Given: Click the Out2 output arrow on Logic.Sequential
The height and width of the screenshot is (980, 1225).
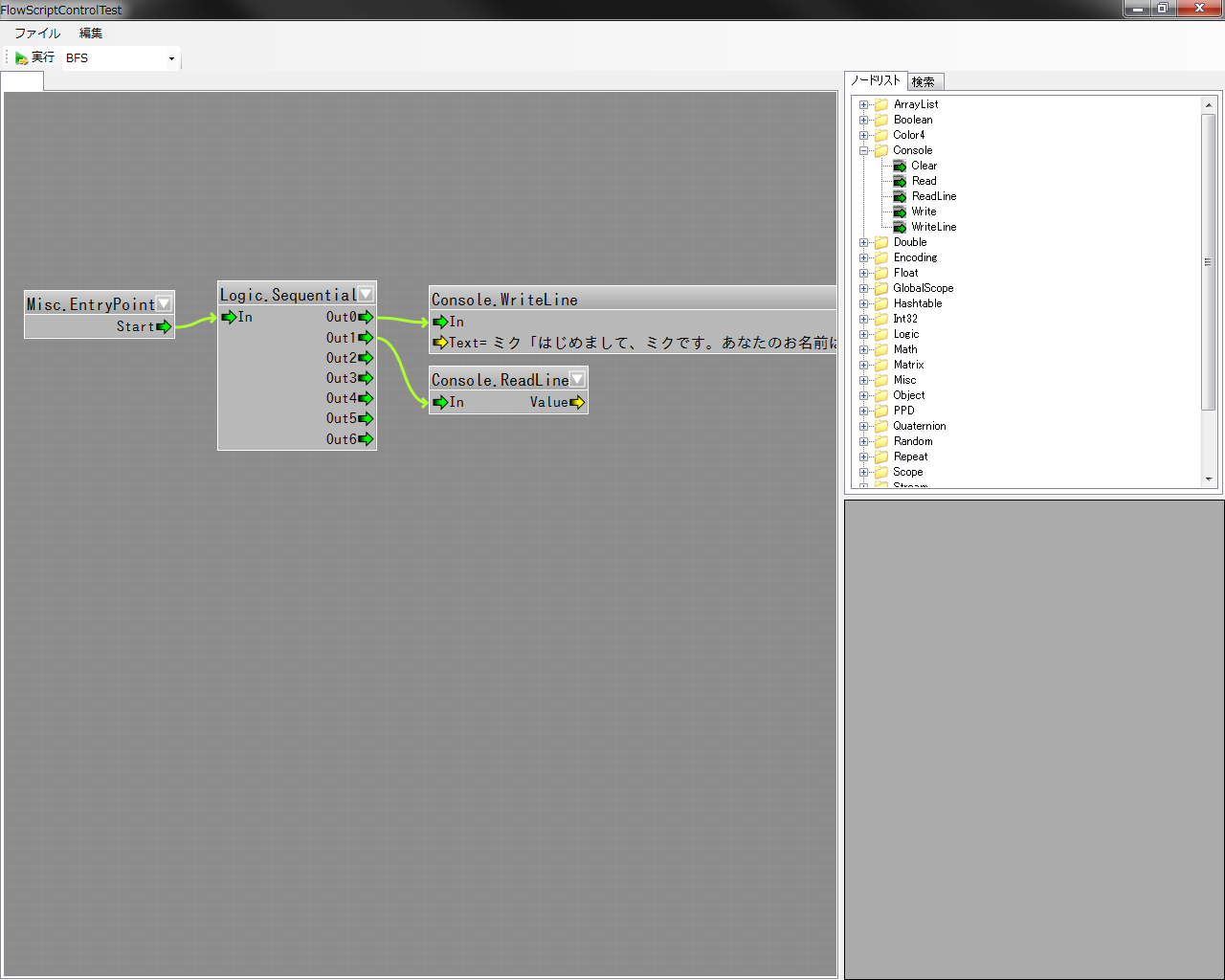Looking at the screenshot, I should click(366, 358).
